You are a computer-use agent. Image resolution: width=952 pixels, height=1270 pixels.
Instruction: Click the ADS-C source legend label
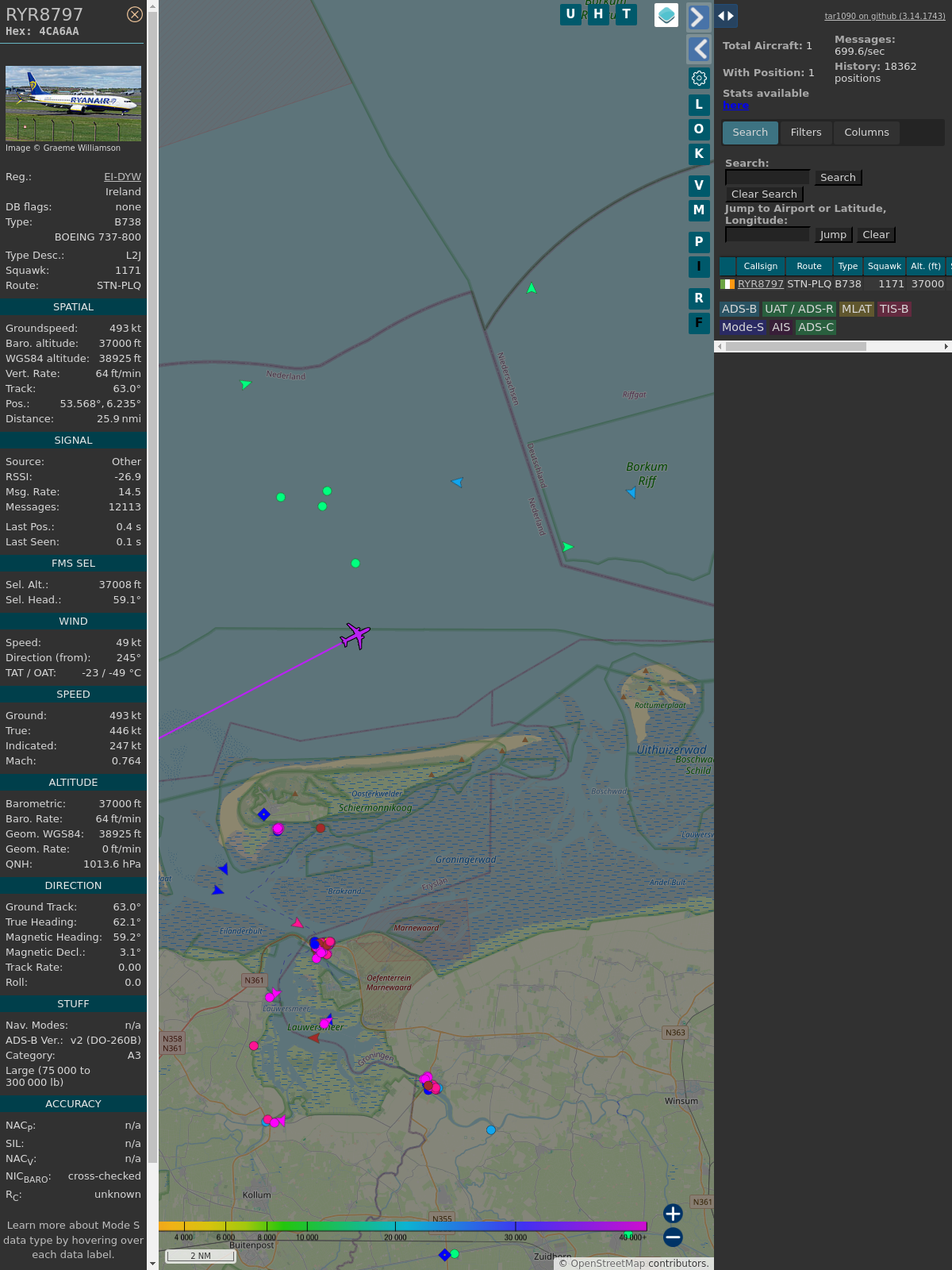(816, 327)
